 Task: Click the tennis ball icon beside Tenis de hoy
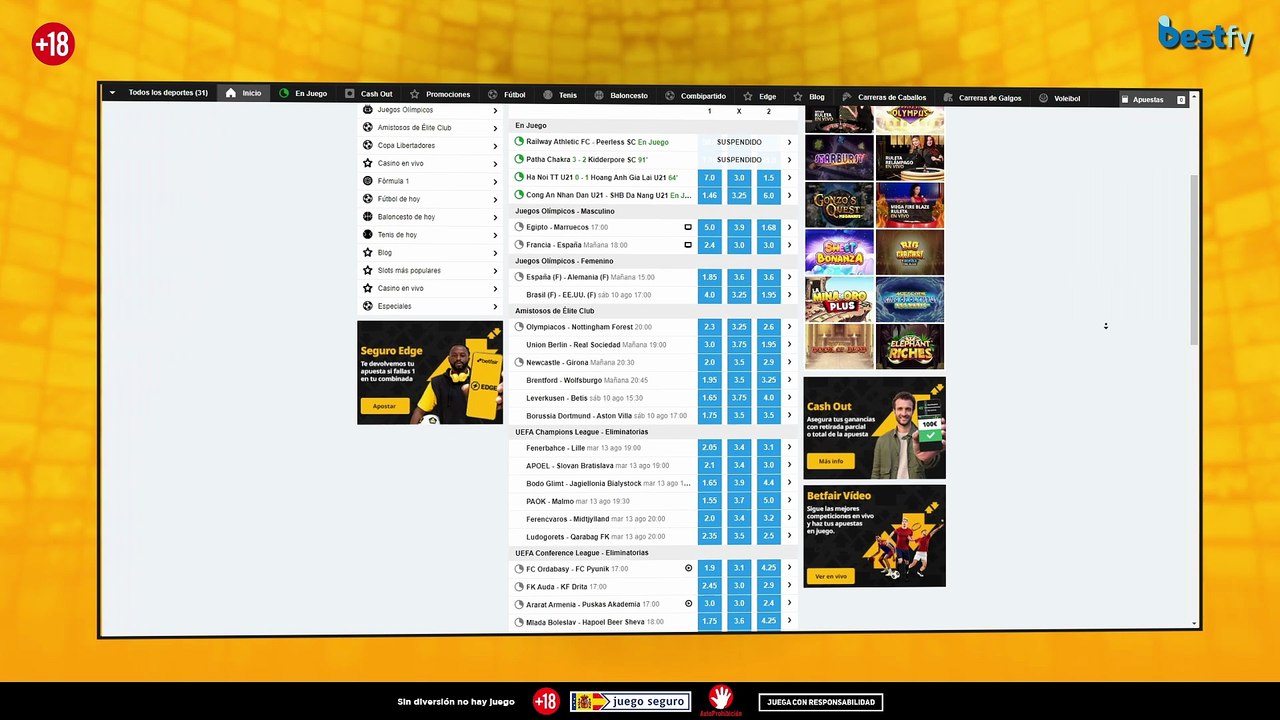pos(368,235)
